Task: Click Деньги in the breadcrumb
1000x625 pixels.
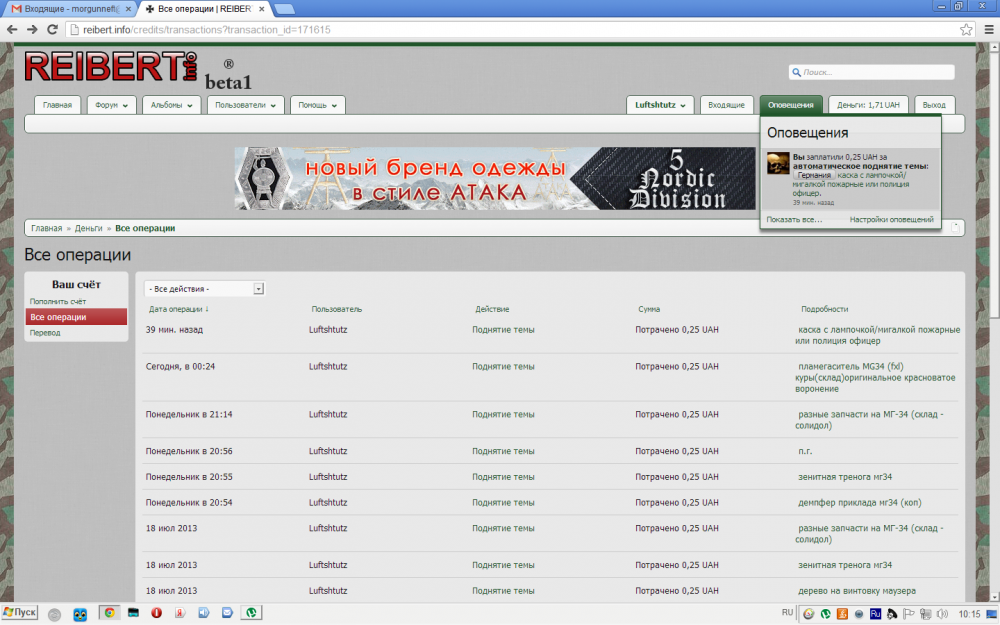Action: (x=88, y=228)
